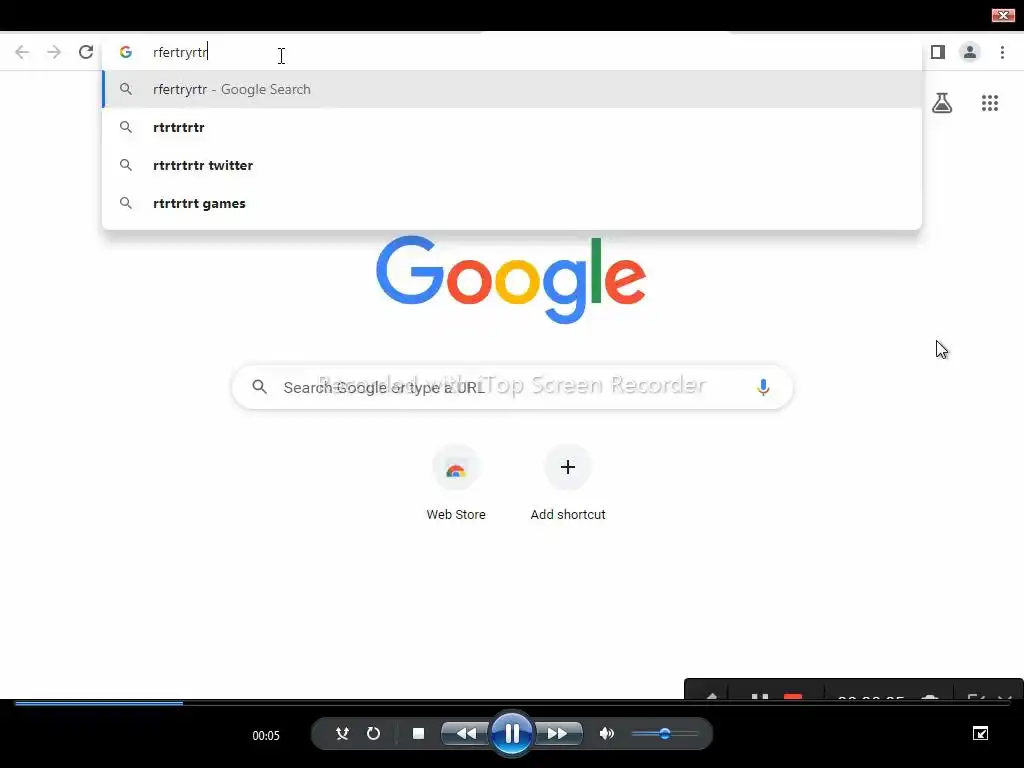The image size is (1024, 768).
Task: Open the Google apps grid
Action: 990,103
